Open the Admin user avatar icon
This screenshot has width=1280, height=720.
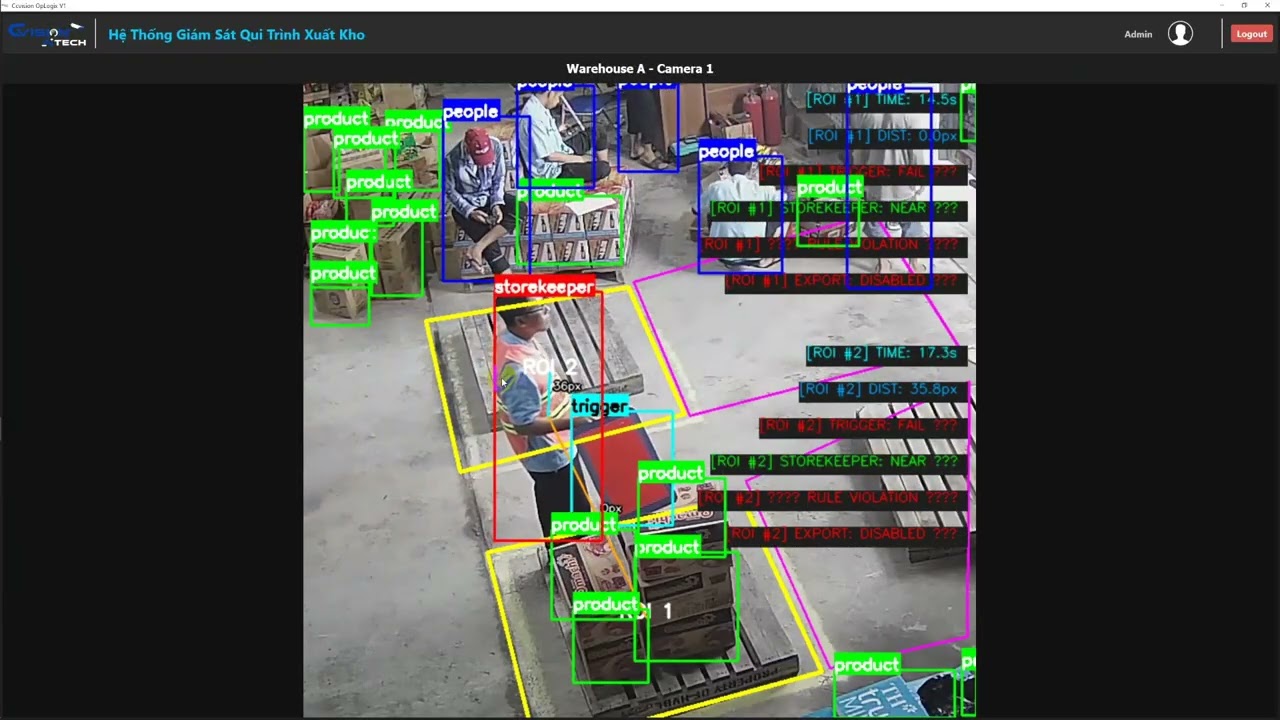(1180, 34)
